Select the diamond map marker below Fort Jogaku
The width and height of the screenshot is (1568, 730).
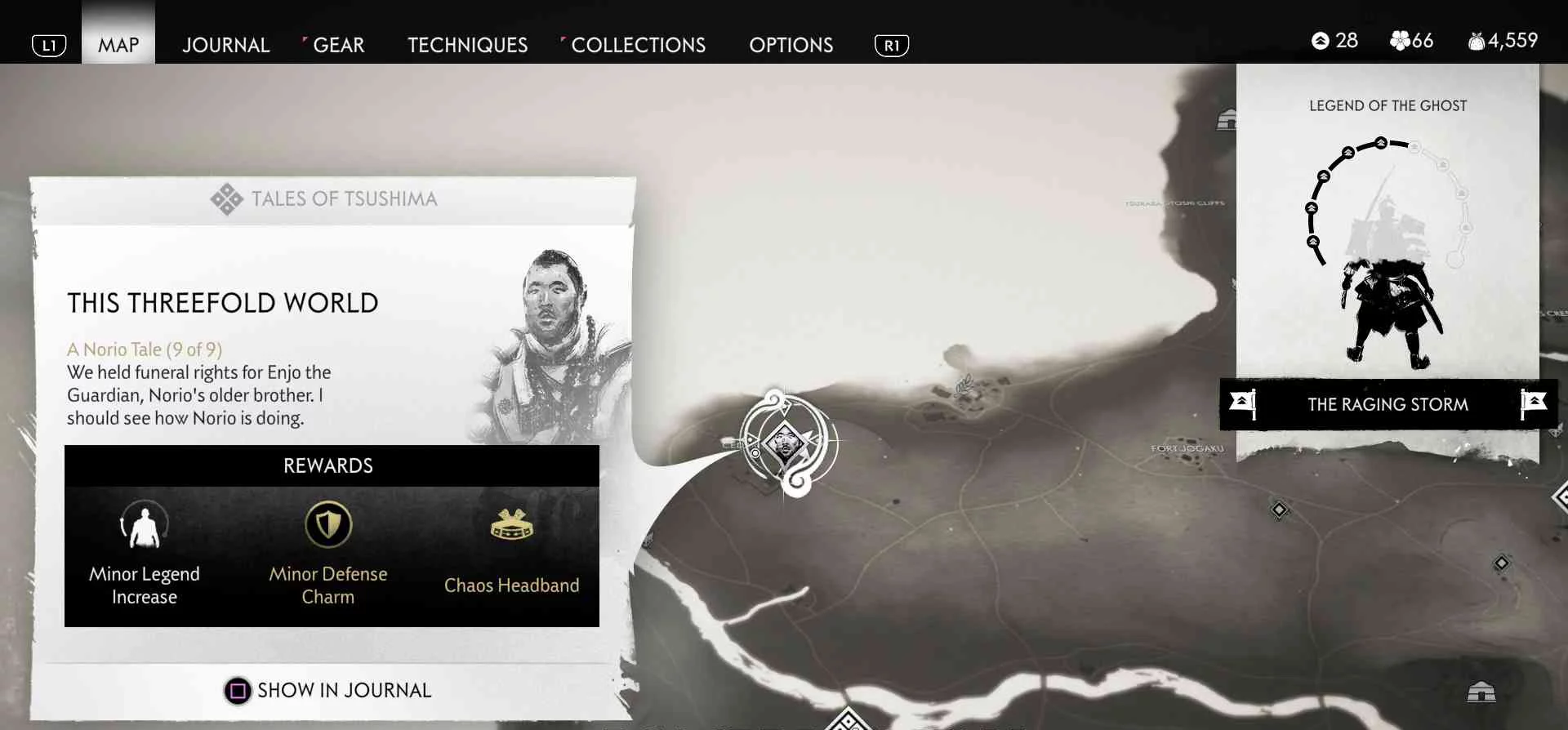(1279, 510)
